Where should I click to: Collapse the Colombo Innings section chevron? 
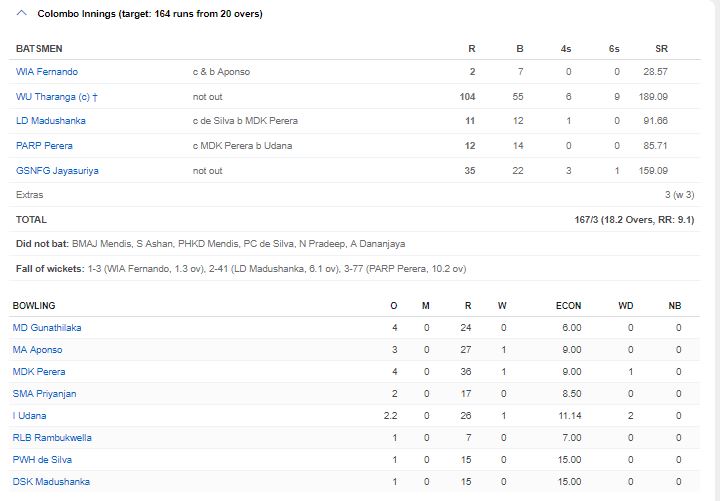[22, 14]
